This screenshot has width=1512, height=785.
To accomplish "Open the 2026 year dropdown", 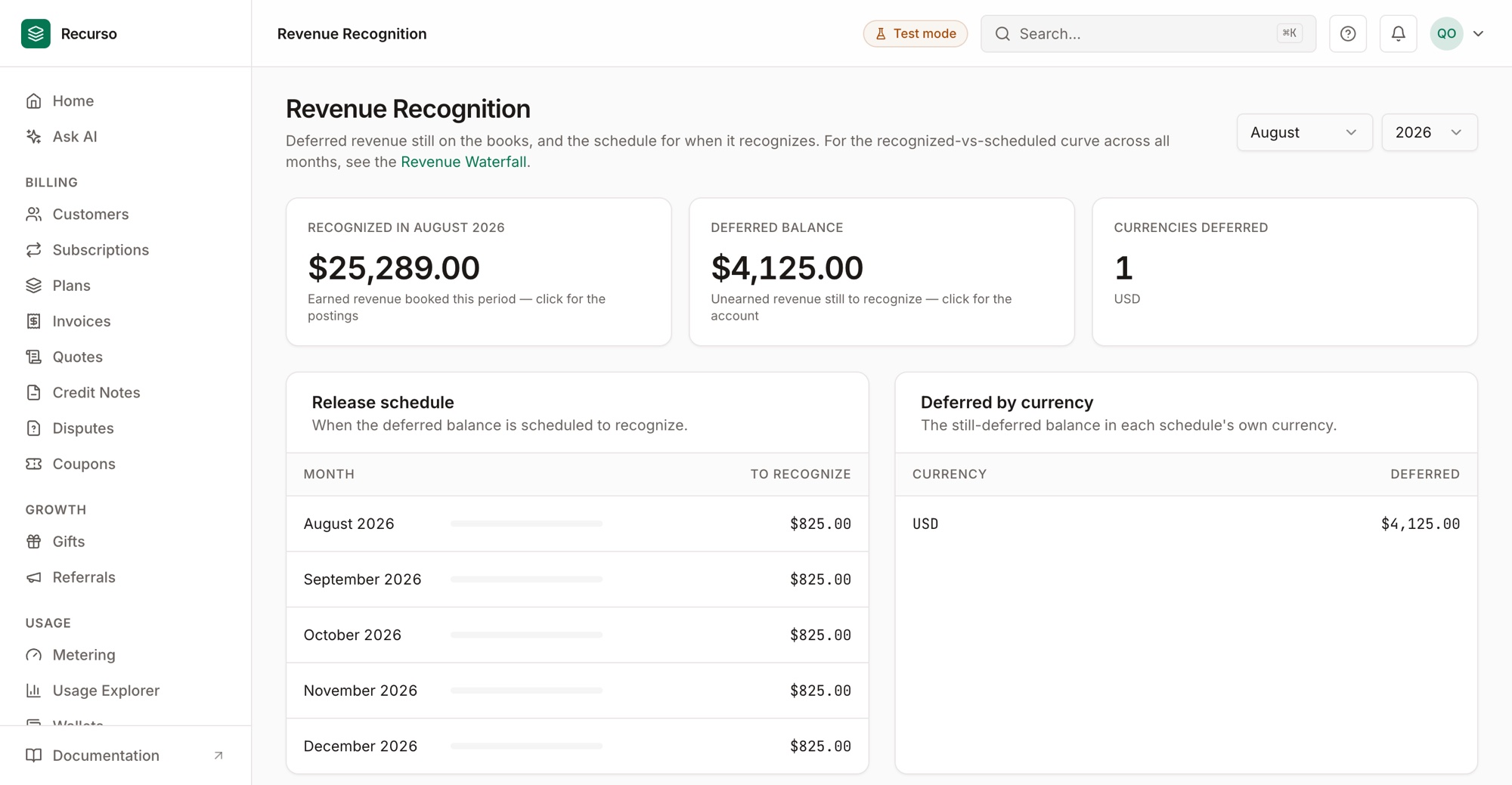I will (x=1430, y=132).
